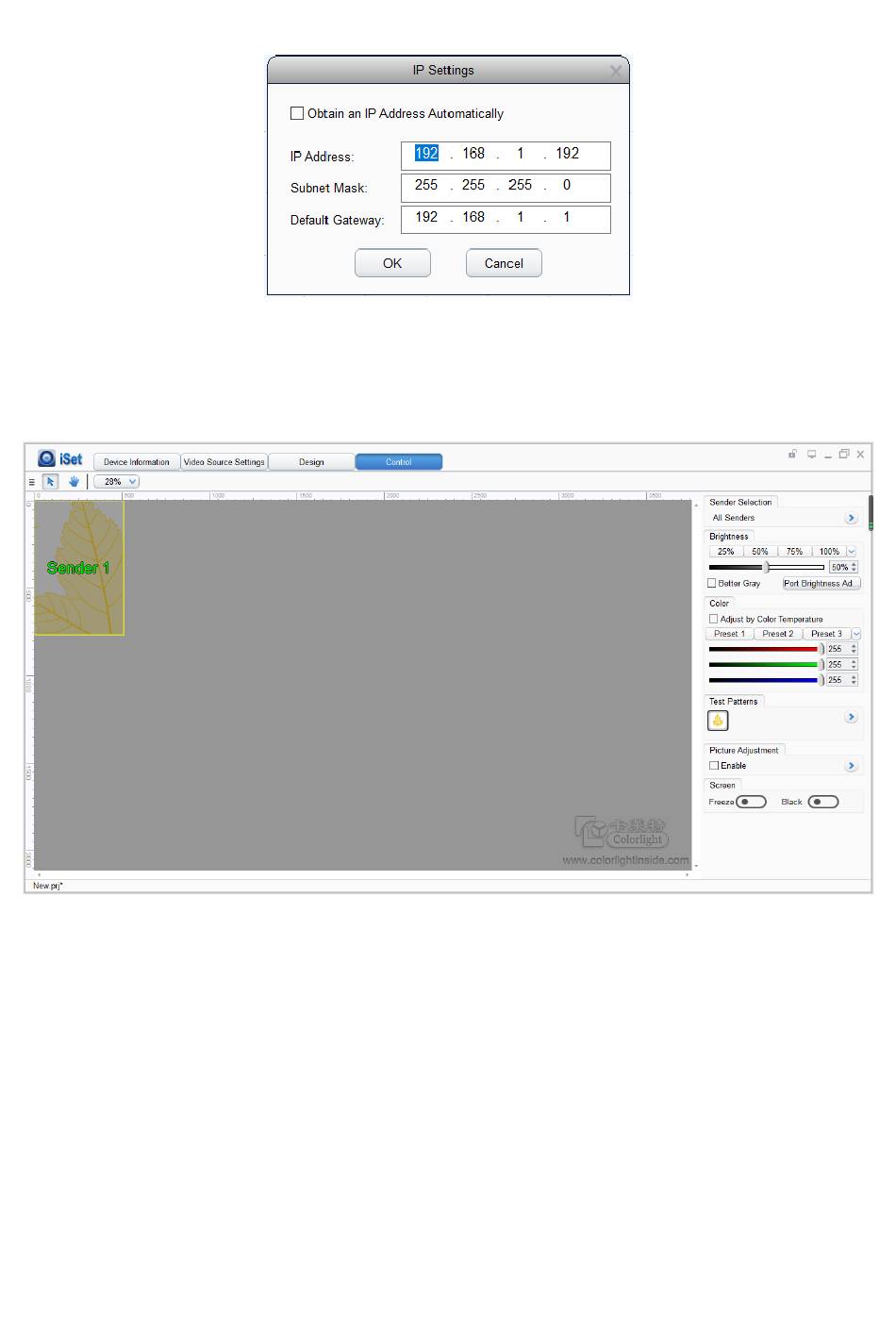The height and width of the screenshot is (1328, 896).
Task: Toggle the Black screen switch
Action: [x=822, y=802]
